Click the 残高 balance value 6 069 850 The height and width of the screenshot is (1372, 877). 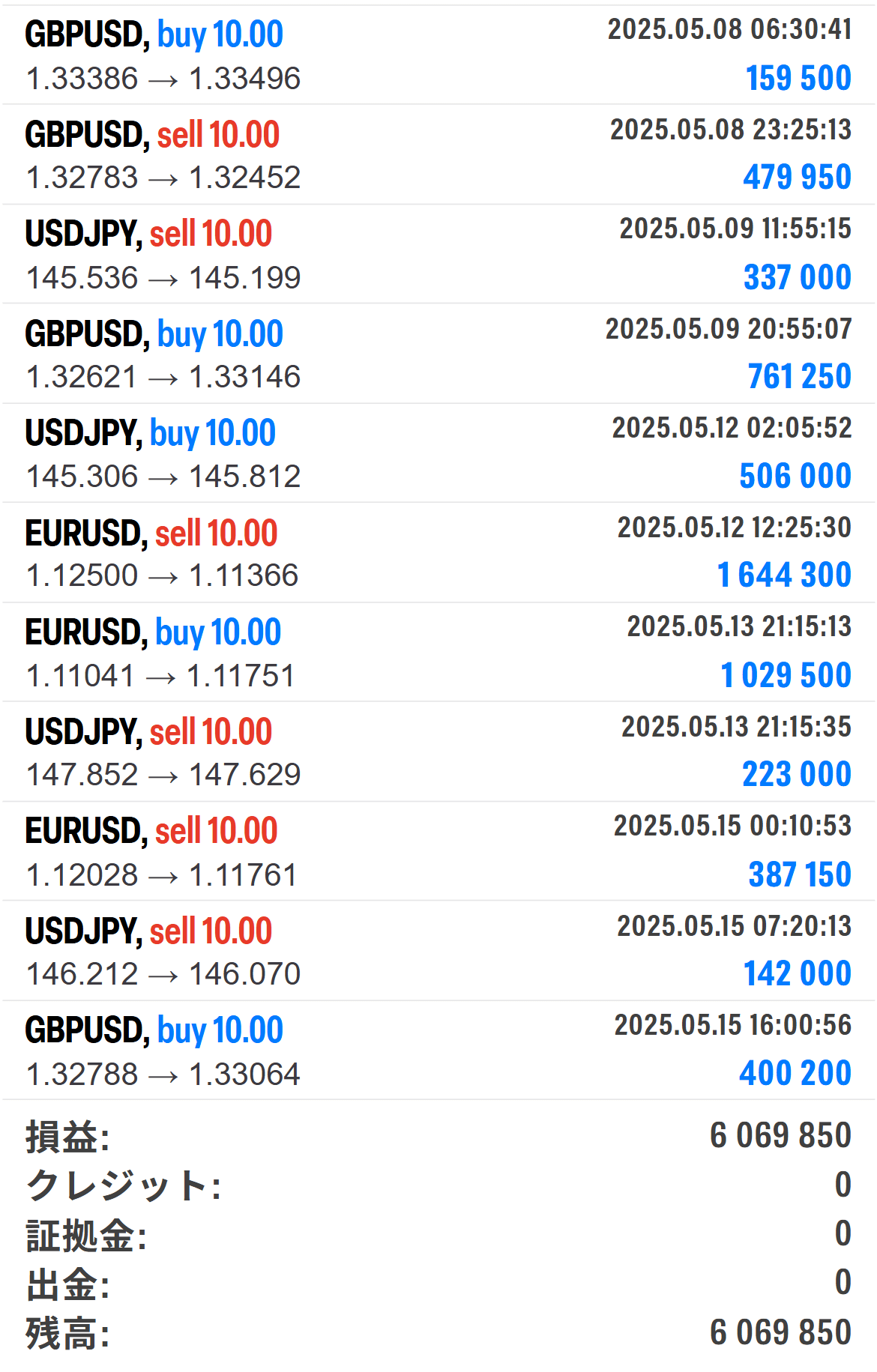click(x=780, y=1332)
